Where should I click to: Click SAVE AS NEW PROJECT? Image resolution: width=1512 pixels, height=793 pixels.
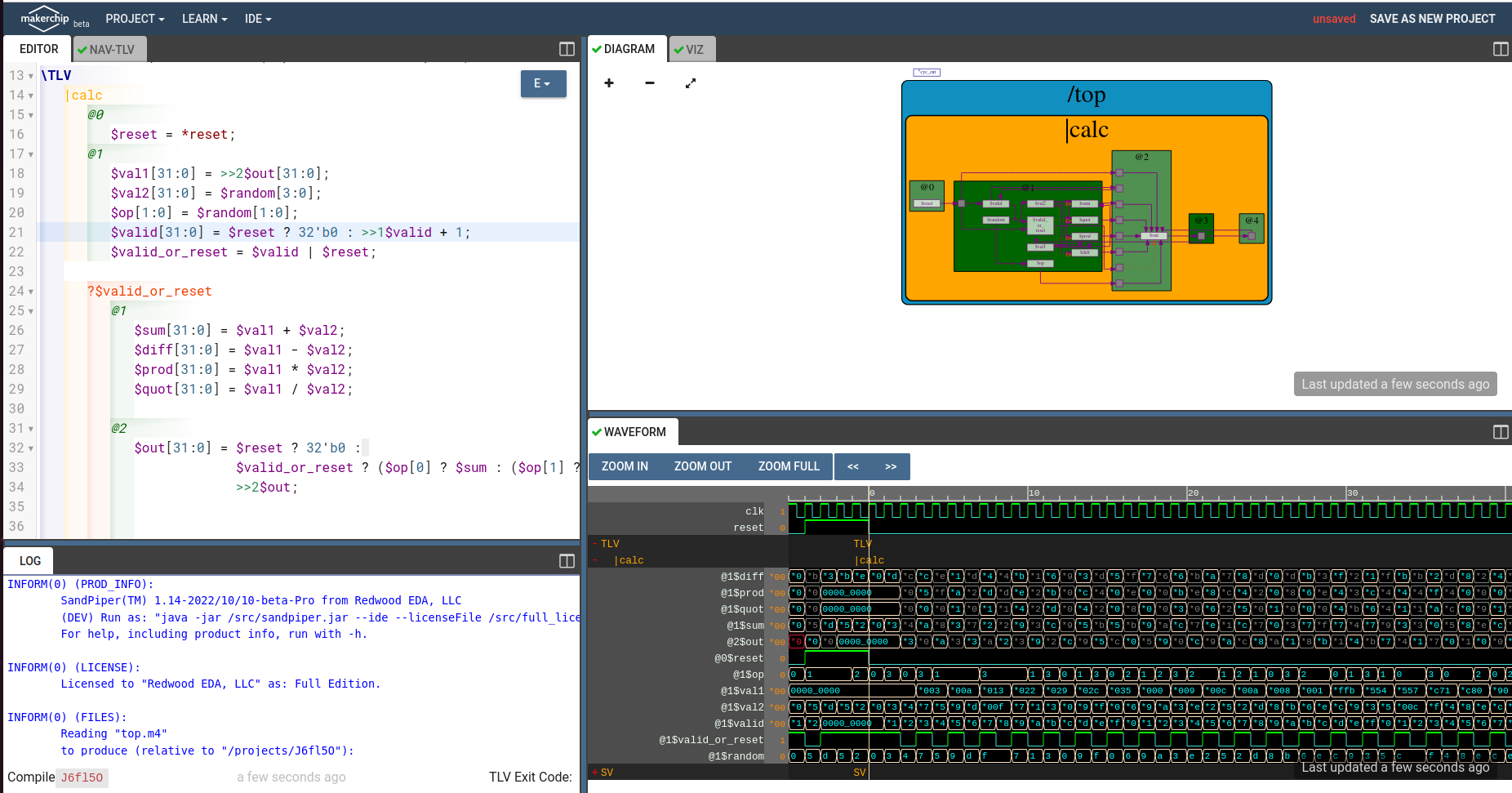coord(1432,19)
